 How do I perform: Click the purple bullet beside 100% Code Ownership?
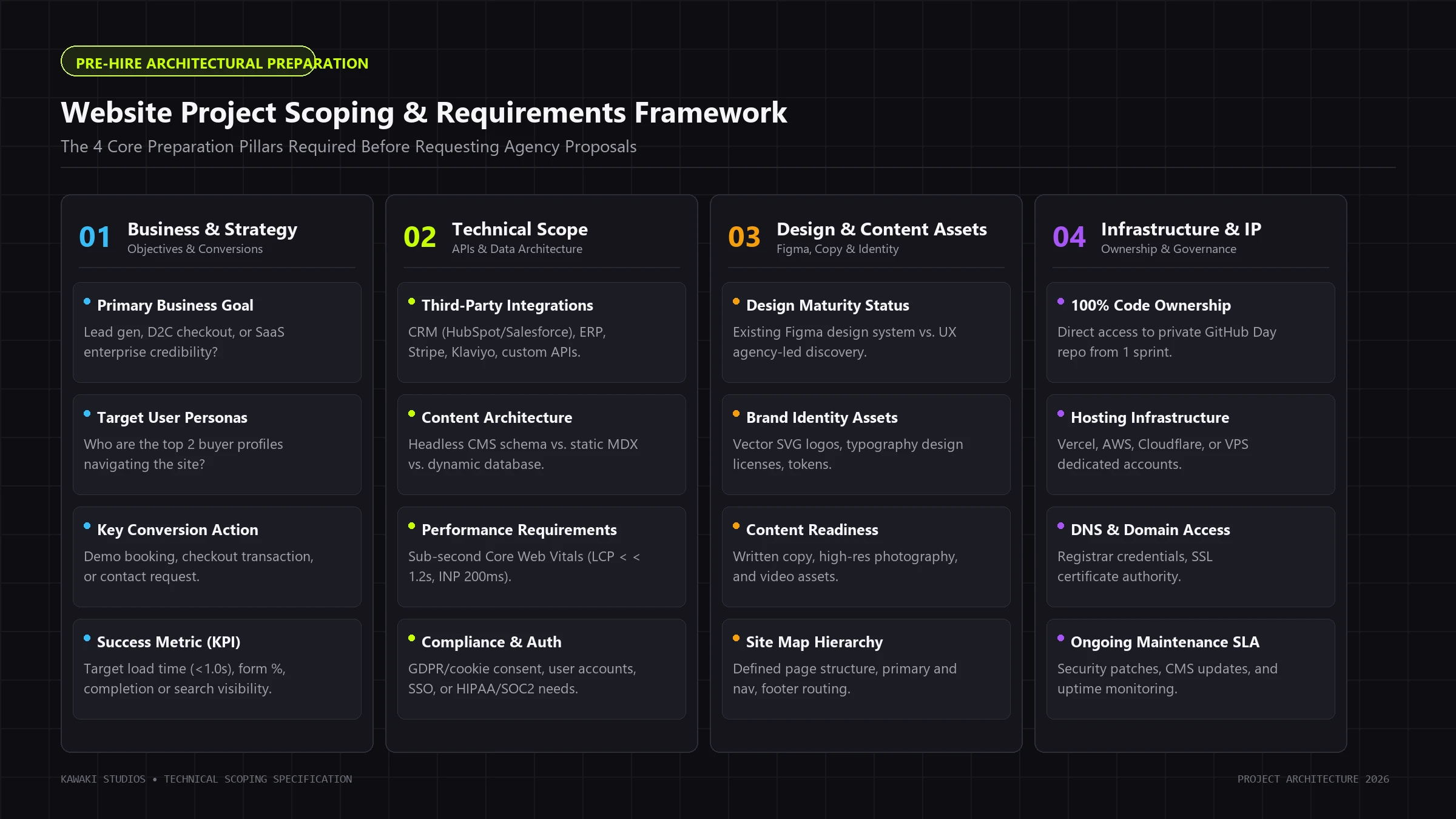coord(1060,302)
